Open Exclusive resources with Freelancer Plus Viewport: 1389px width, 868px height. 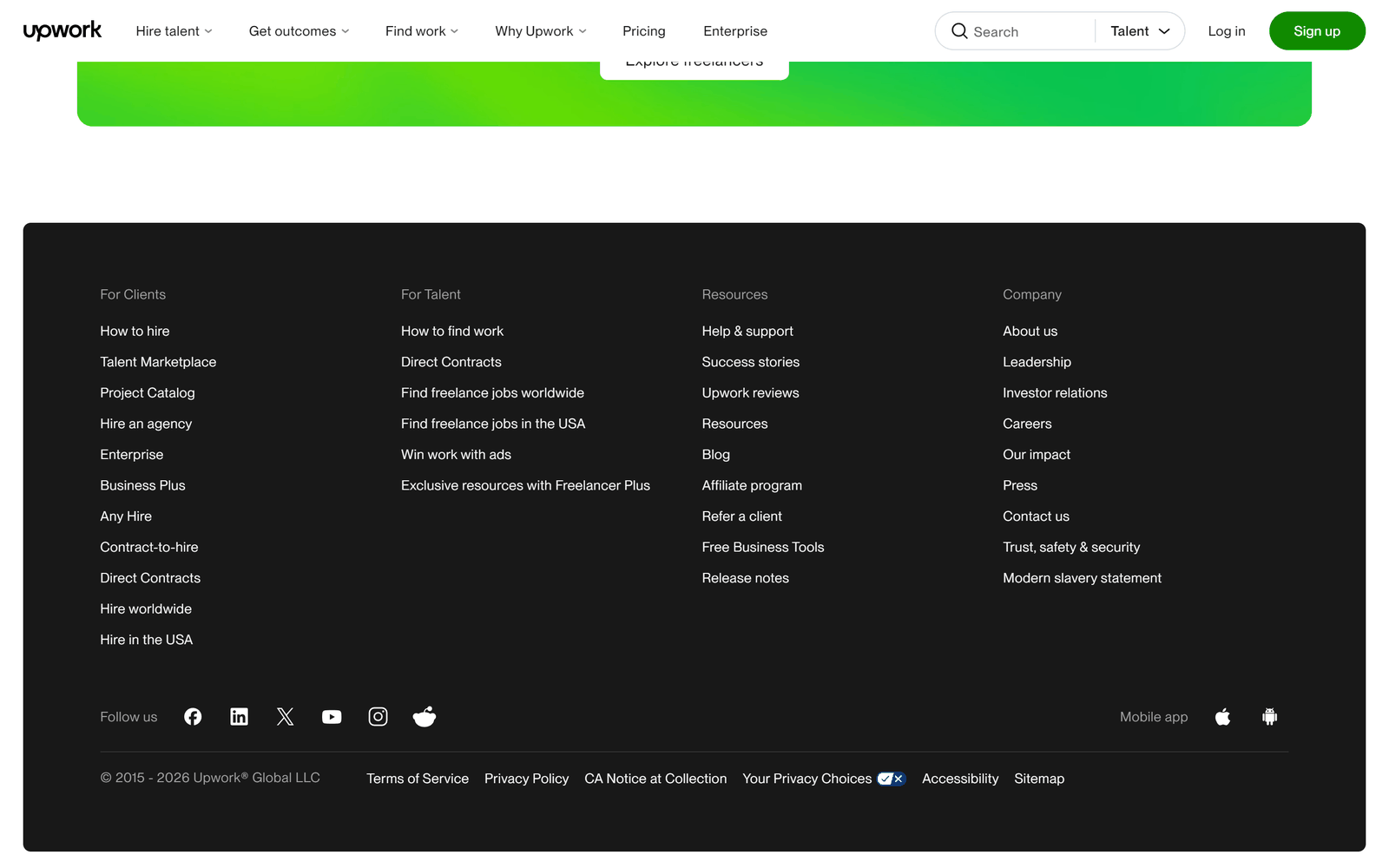point(525,485)
